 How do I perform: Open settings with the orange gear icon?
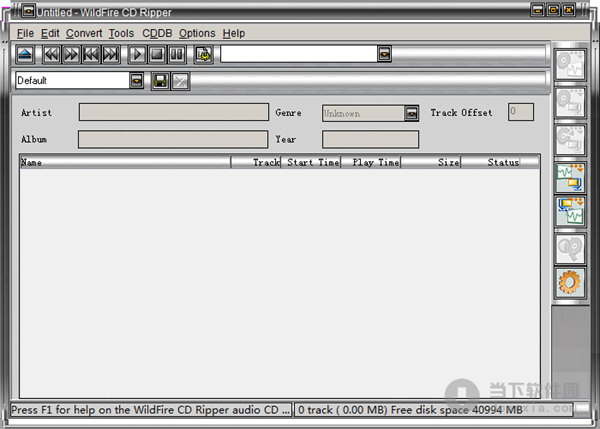click(570, 283)
